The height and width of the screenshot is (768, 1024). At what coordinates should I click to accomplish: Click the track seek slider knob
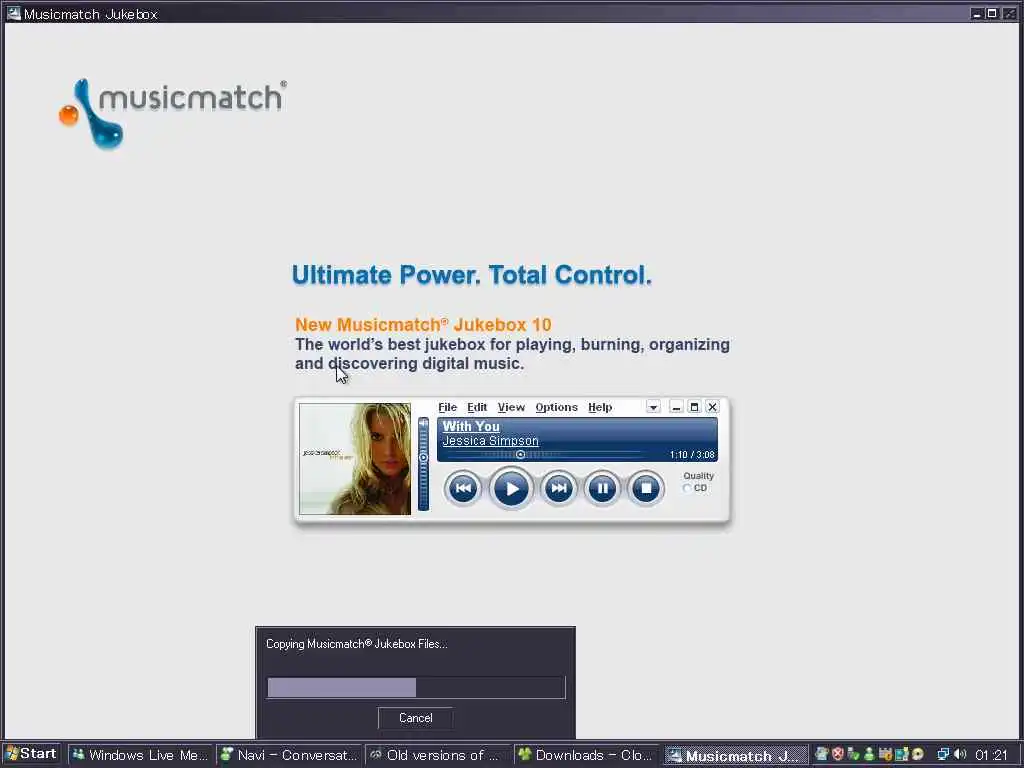(x=520, y=454)
